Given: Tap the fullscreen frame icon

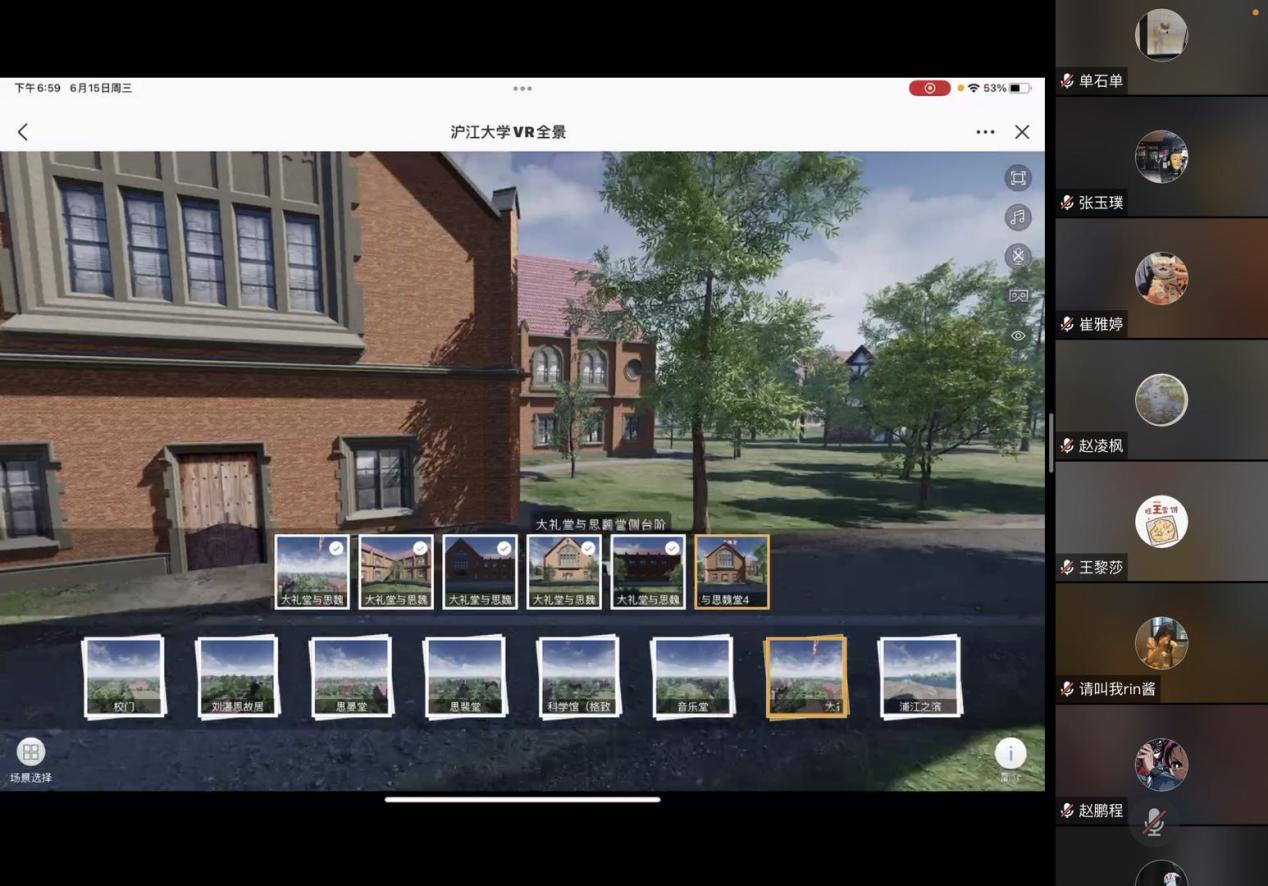Looking at the screenshot, I should click(1018, 178).
